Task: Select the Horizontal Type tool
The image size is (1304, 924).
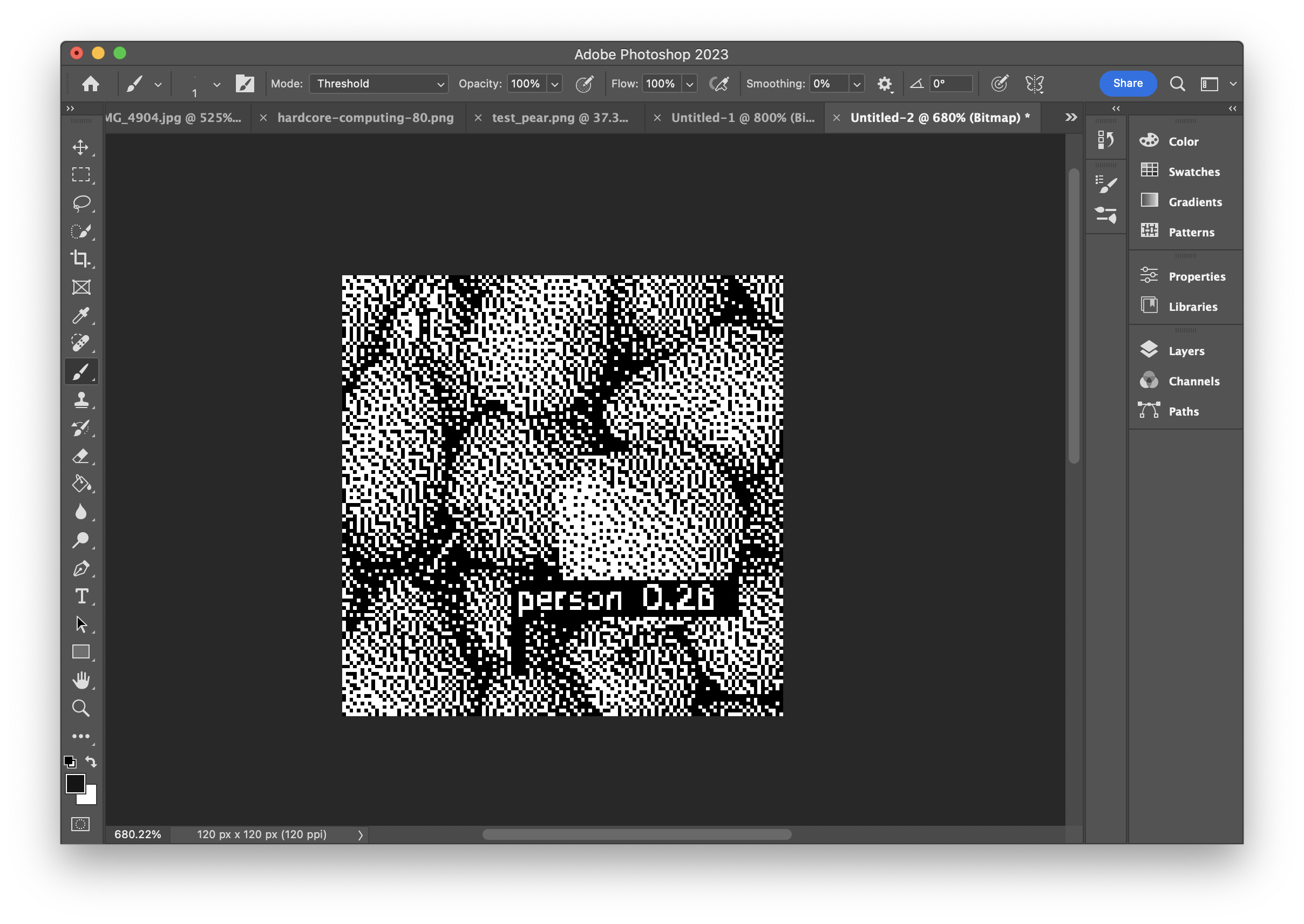Action: click(x=81, y=596)
